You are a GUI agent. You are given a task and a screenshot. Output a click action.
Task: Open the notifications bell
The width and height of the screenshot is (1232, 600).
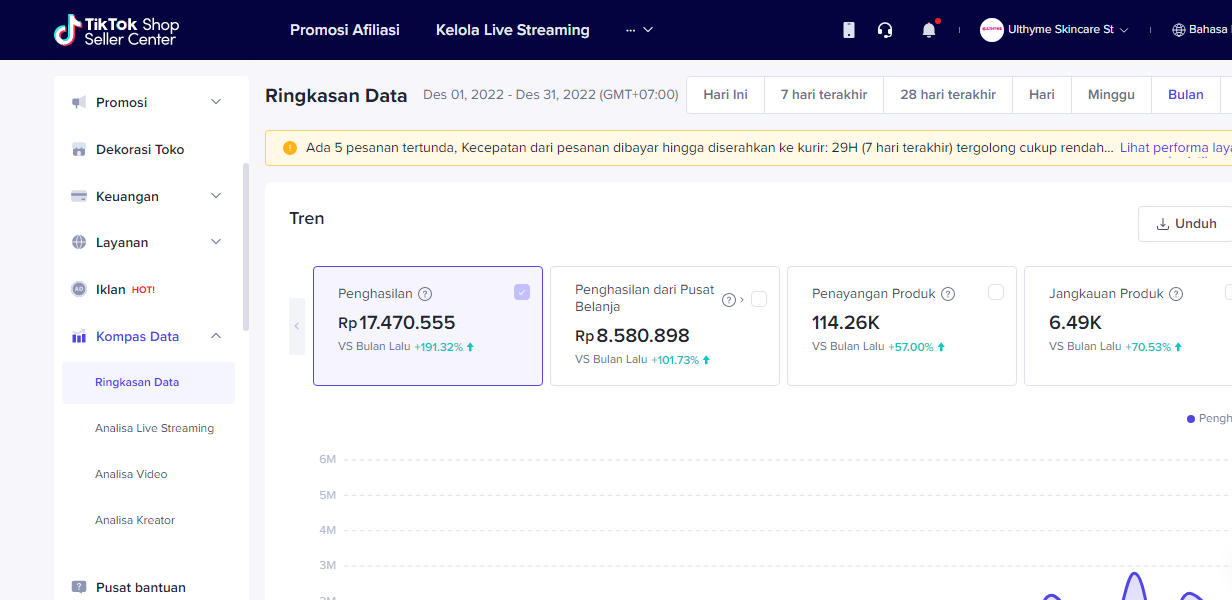click(929, 30)
